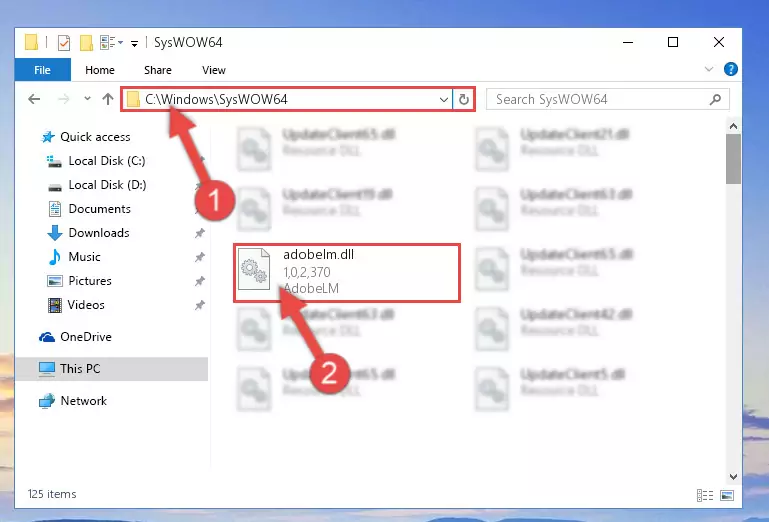This screenshot has height=522, width=769.
Task: Click the New folder icon in title bar
Action: [86, 43]
